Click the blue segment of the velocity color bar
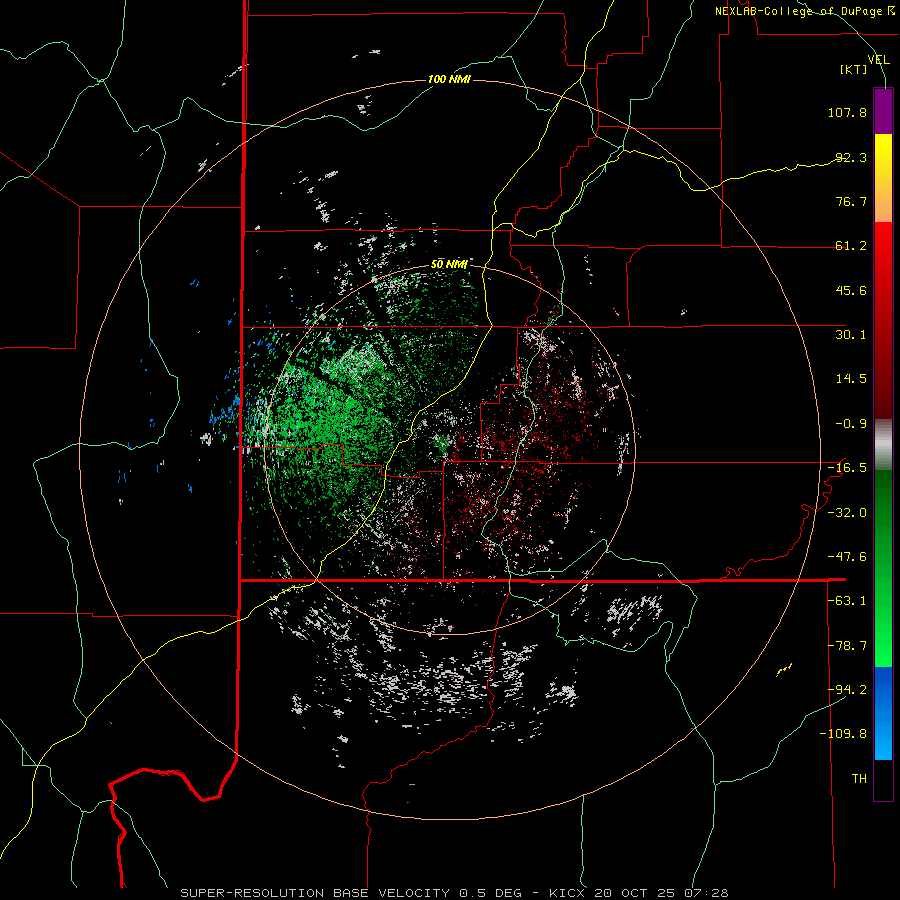 (883, 713)
